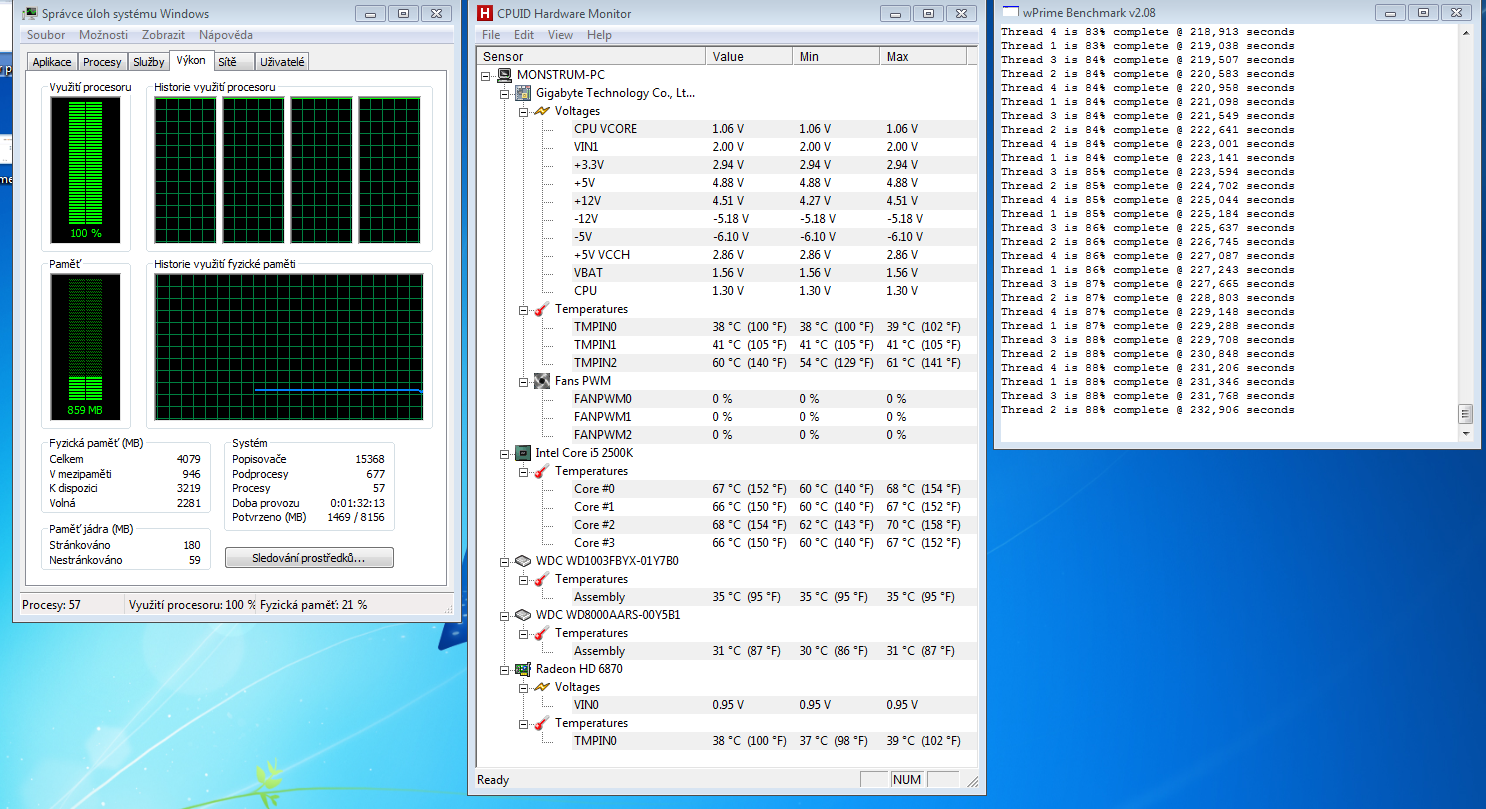
Task: Click the 859 MB memory meter
Action: point(85,347)
